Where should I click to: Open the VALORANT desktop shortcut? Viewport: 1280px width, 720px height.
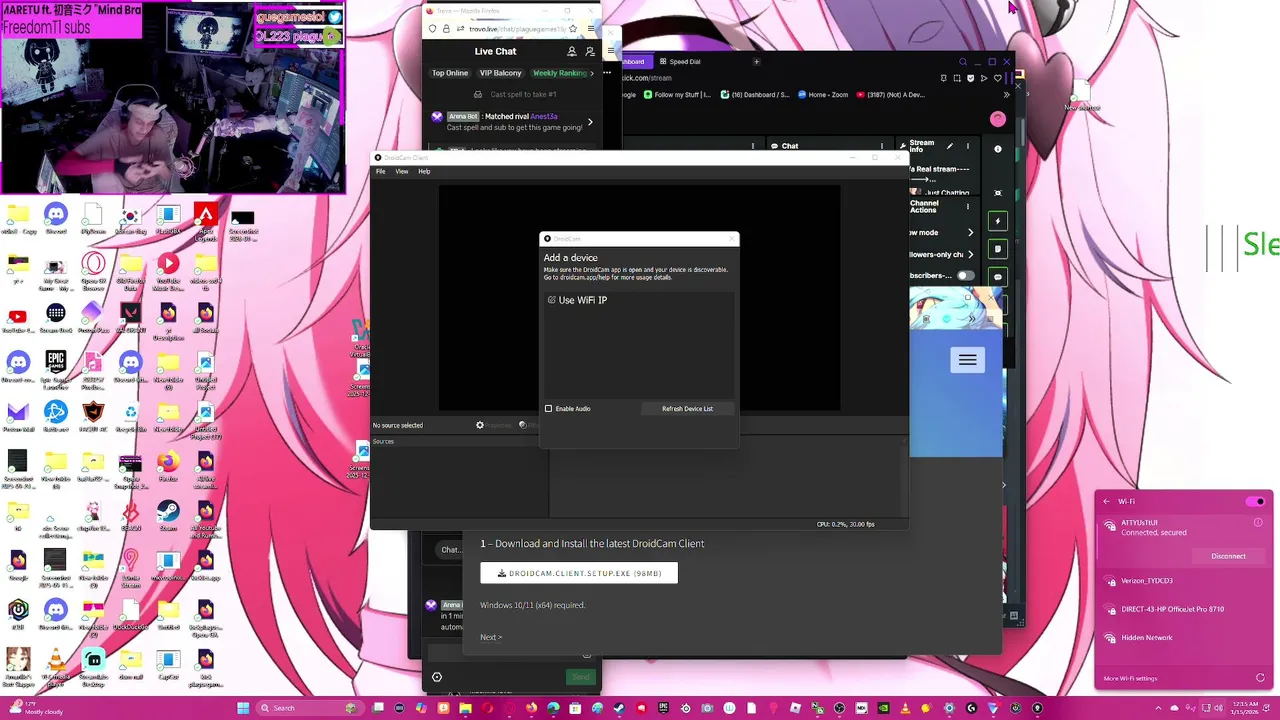131,318
